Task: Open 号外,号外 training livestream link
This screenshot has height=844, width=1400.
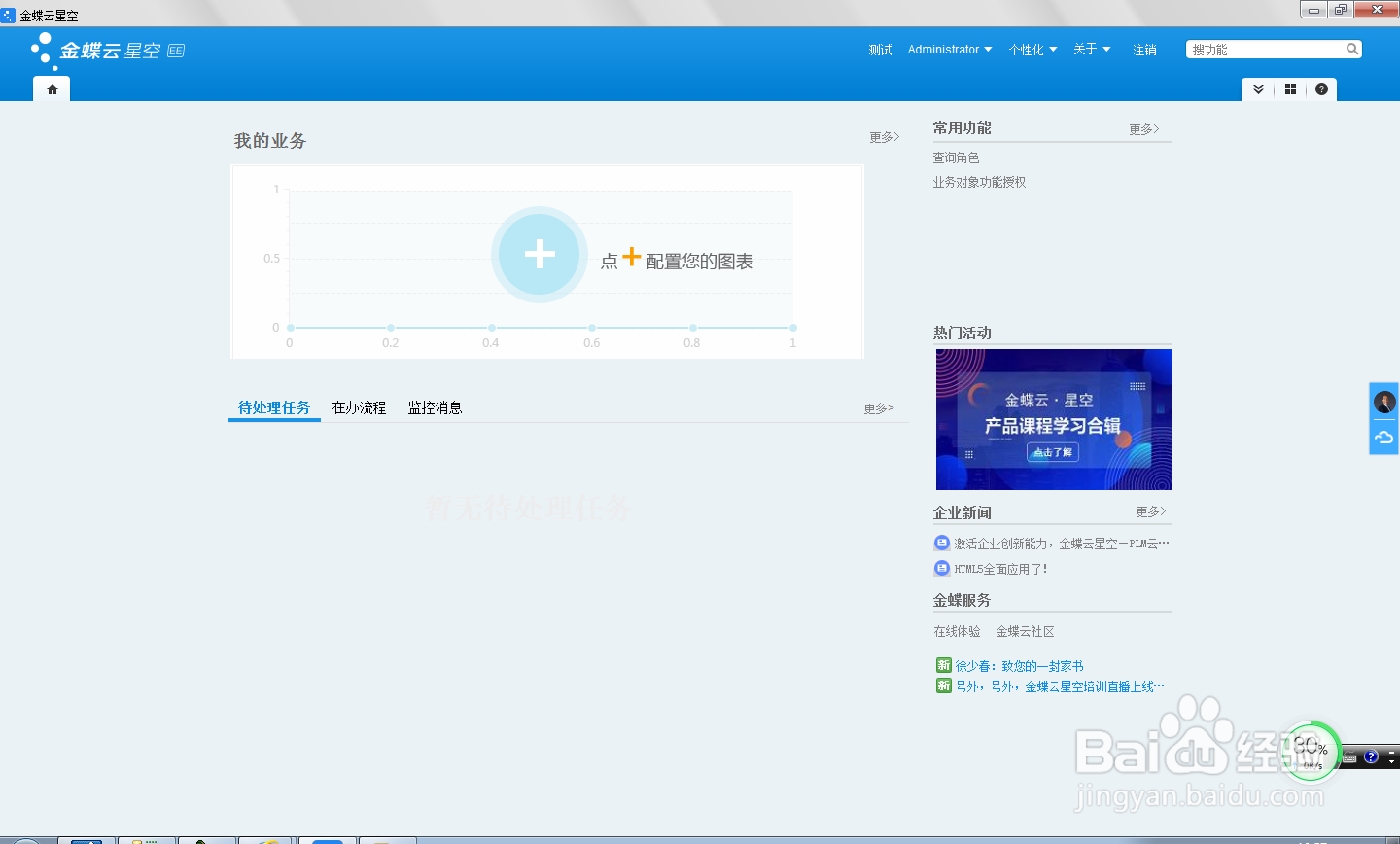Action: pyautogui.click(x=1060, y=686)
